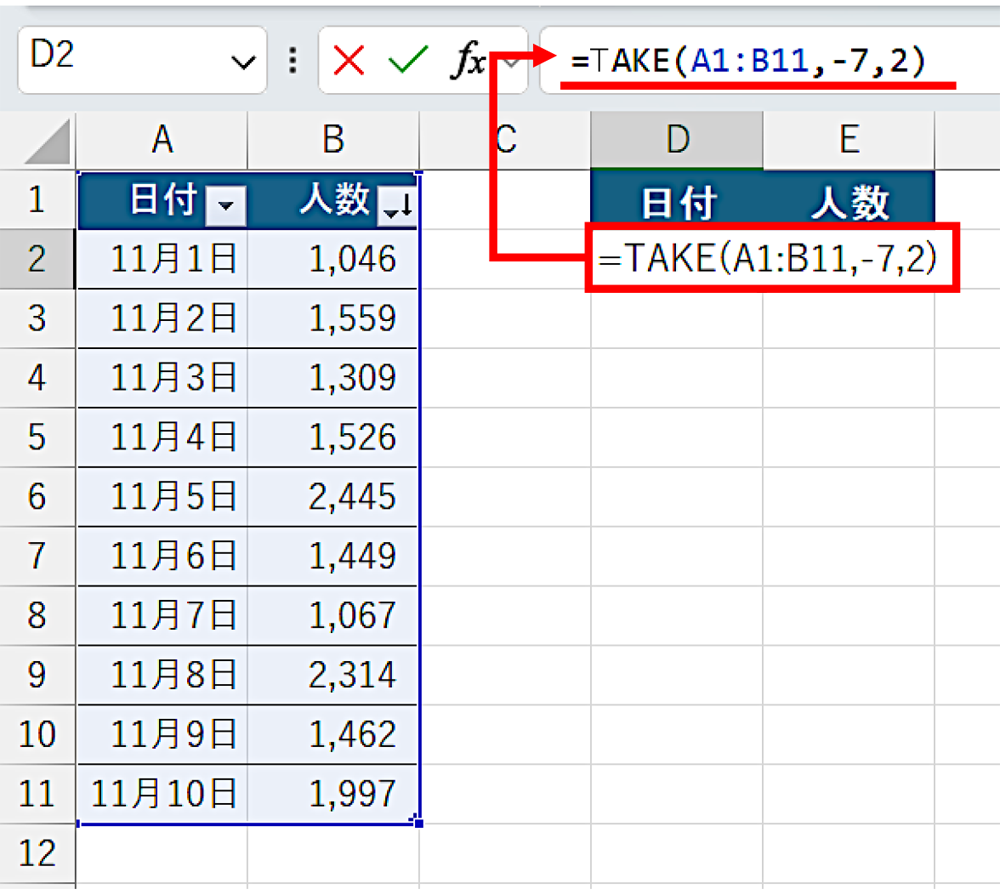
Task: Click cell containing 11月7日
Action: (162, 615)
